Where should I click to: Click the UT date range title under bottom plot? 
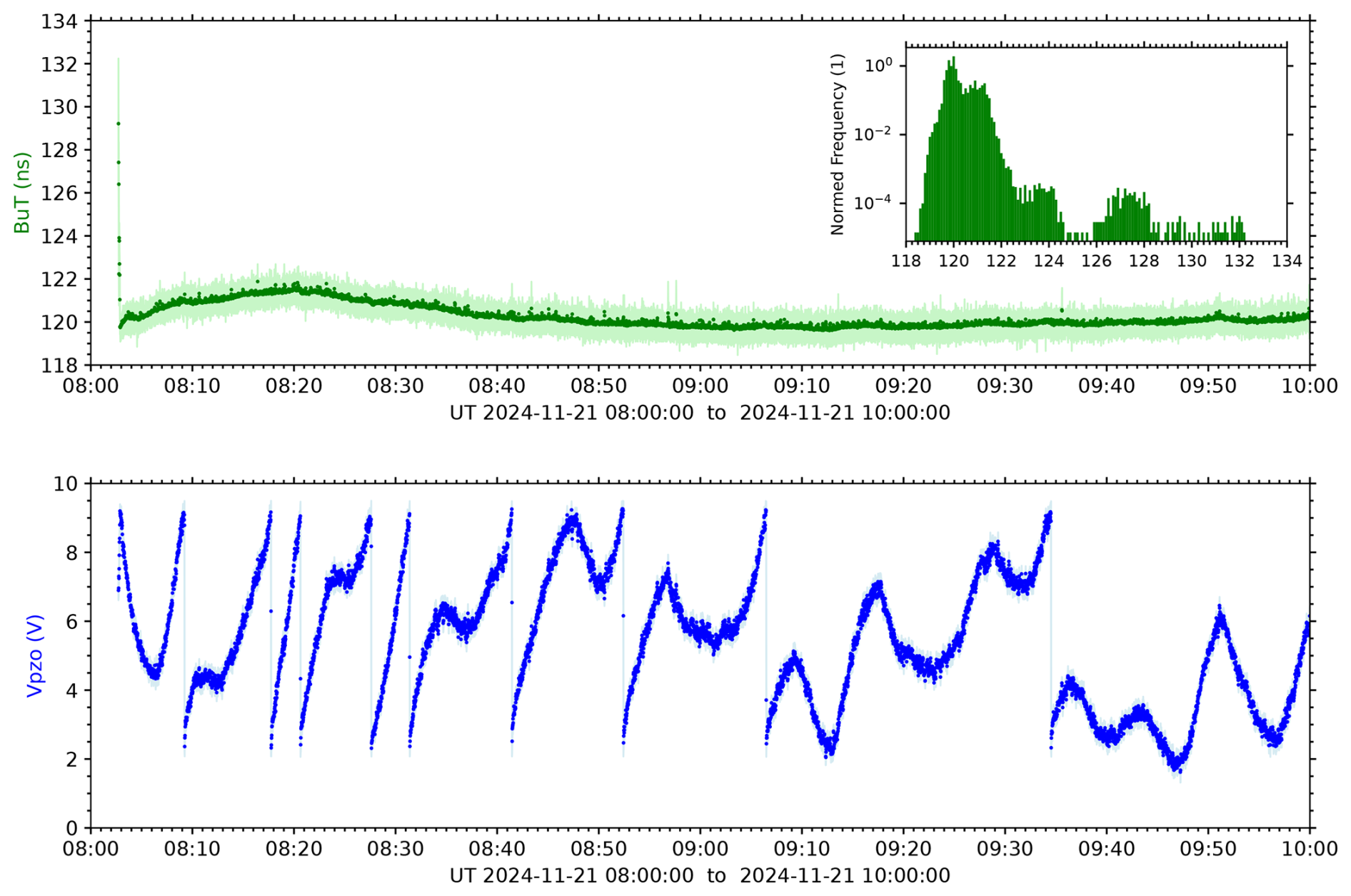(699, 875)
